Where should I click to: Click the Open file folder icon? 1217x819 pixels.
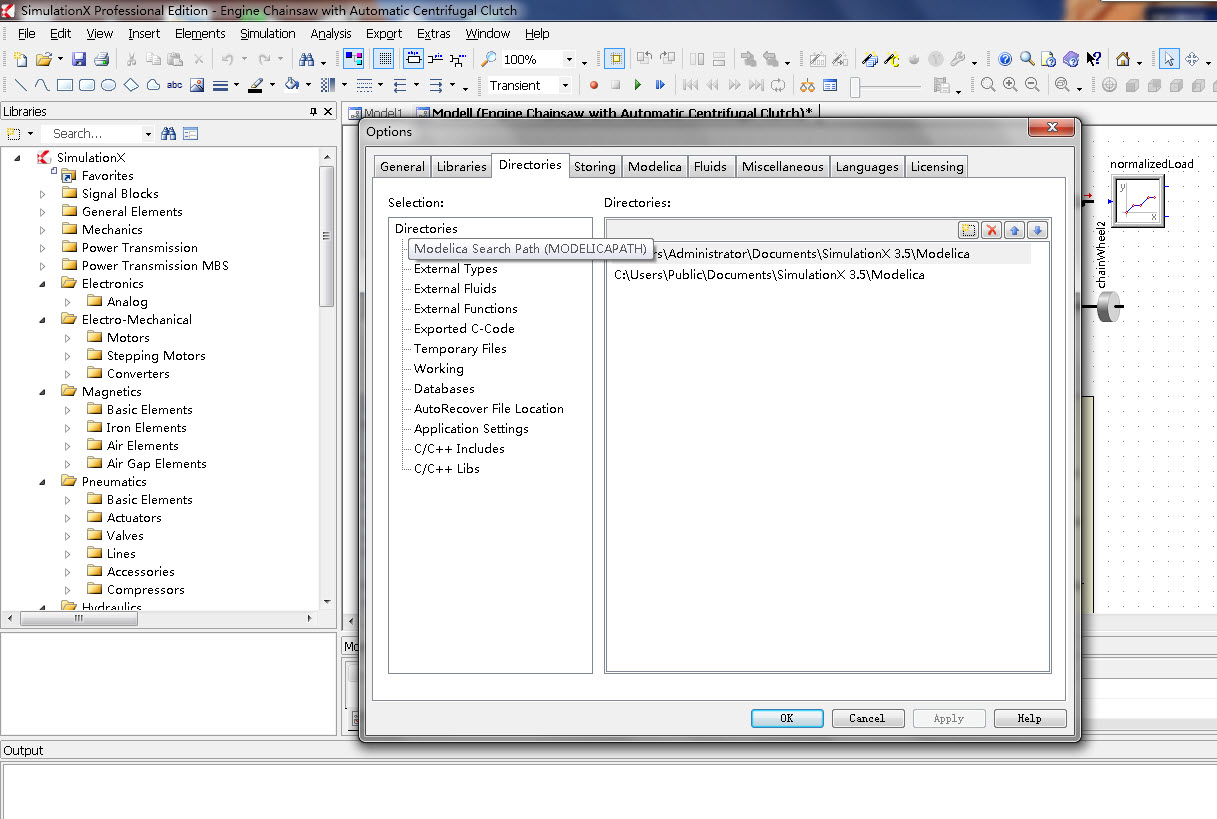[x=43, y=60]
